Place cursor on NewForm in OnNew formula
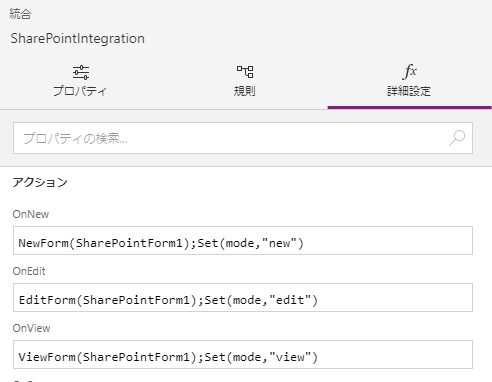 coord(43,243)
